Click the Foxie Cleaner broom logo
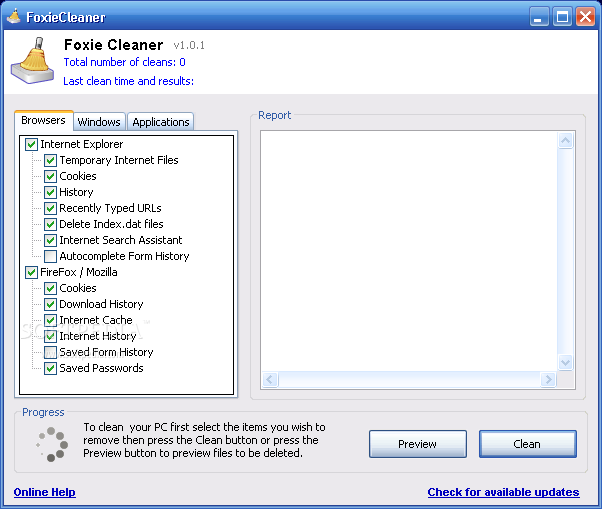 tap(32, 61)
